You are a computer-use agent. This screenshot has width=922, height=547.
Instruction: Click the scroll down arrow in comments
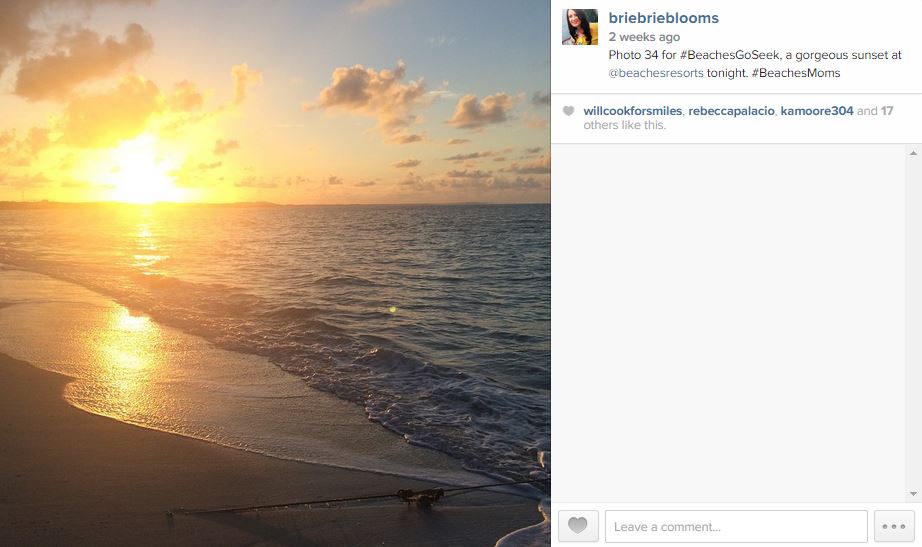tap(912, 493)
